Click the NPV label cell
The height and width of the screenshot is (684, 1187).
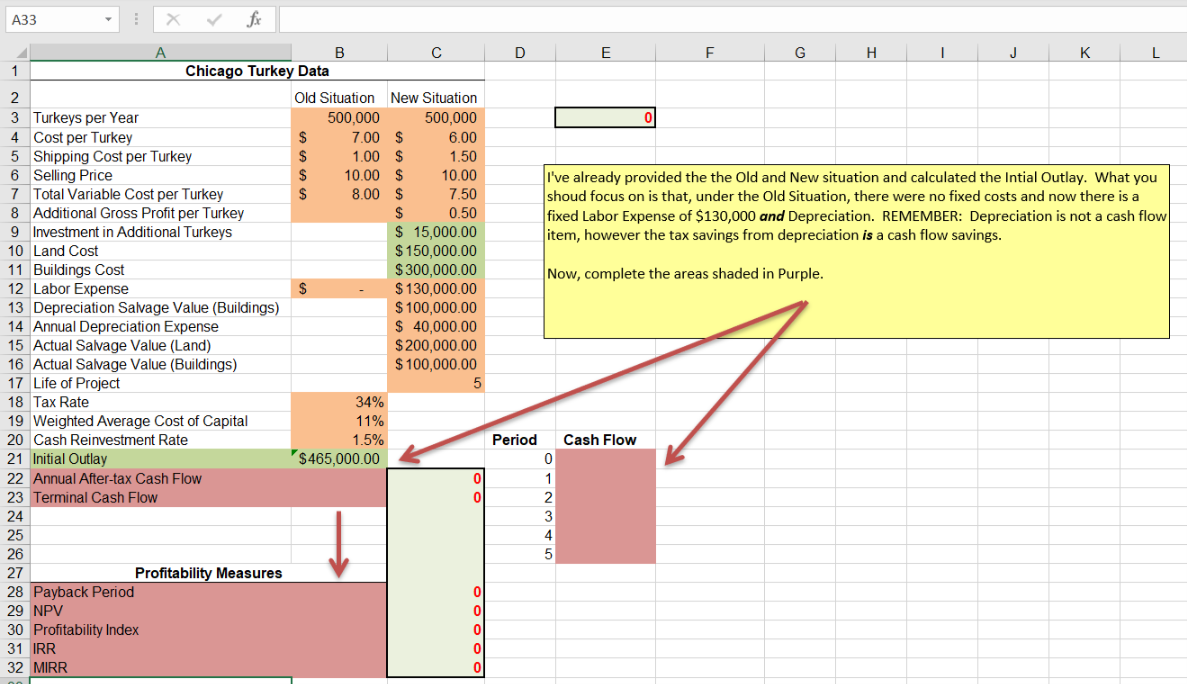160,611
